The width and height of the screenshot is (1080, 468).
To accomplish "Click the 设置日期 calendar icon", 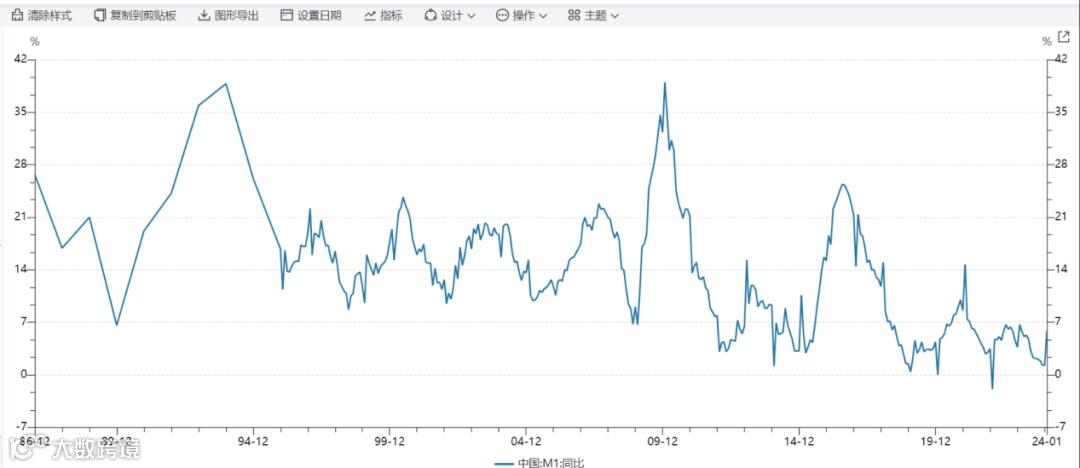I will 287,15.
